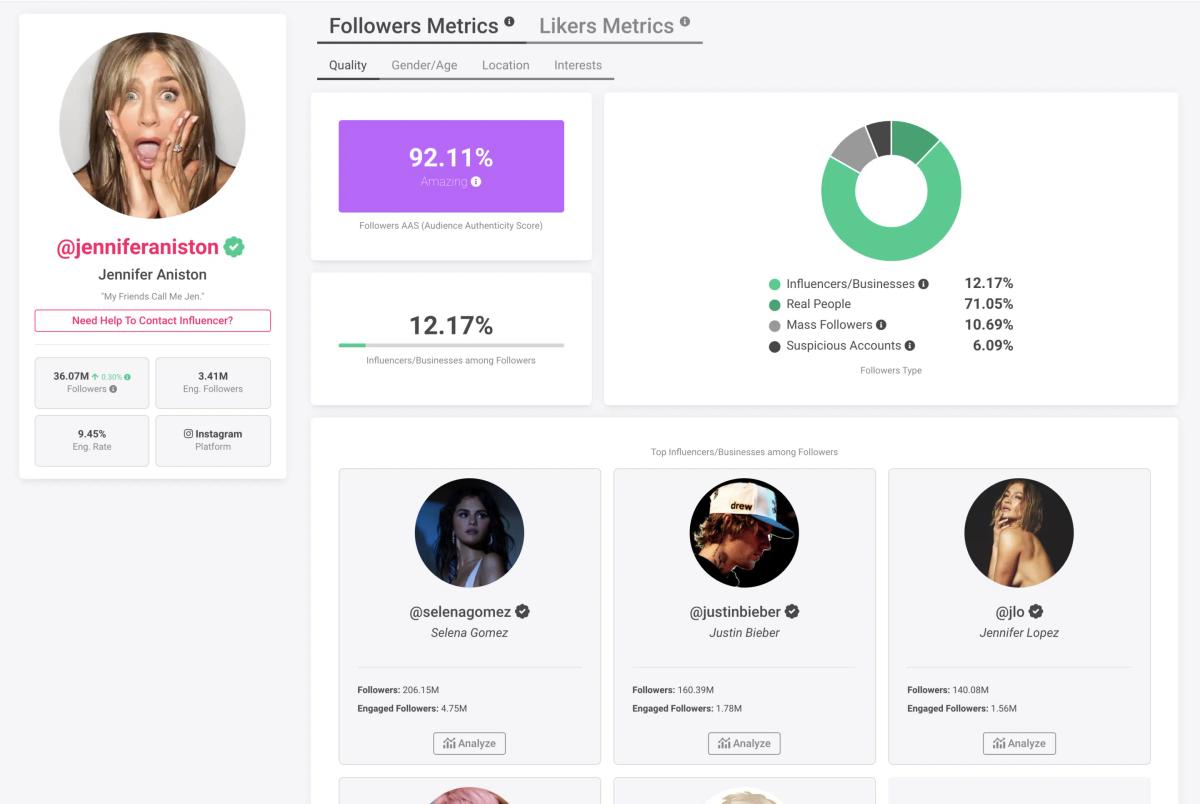Click the 12.17% influencers progress bar
This screenshot has height=804, width=1200.
click(x=451, y=345)
